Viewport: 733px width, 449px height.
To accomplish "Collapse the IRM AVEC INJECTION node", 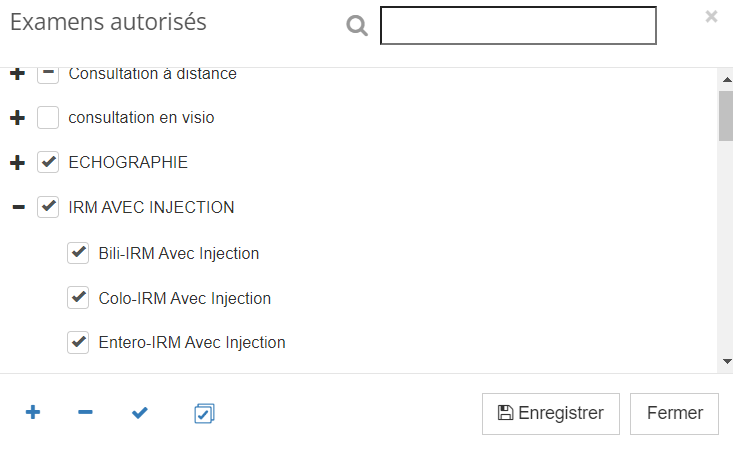I will tap(19, 207).
